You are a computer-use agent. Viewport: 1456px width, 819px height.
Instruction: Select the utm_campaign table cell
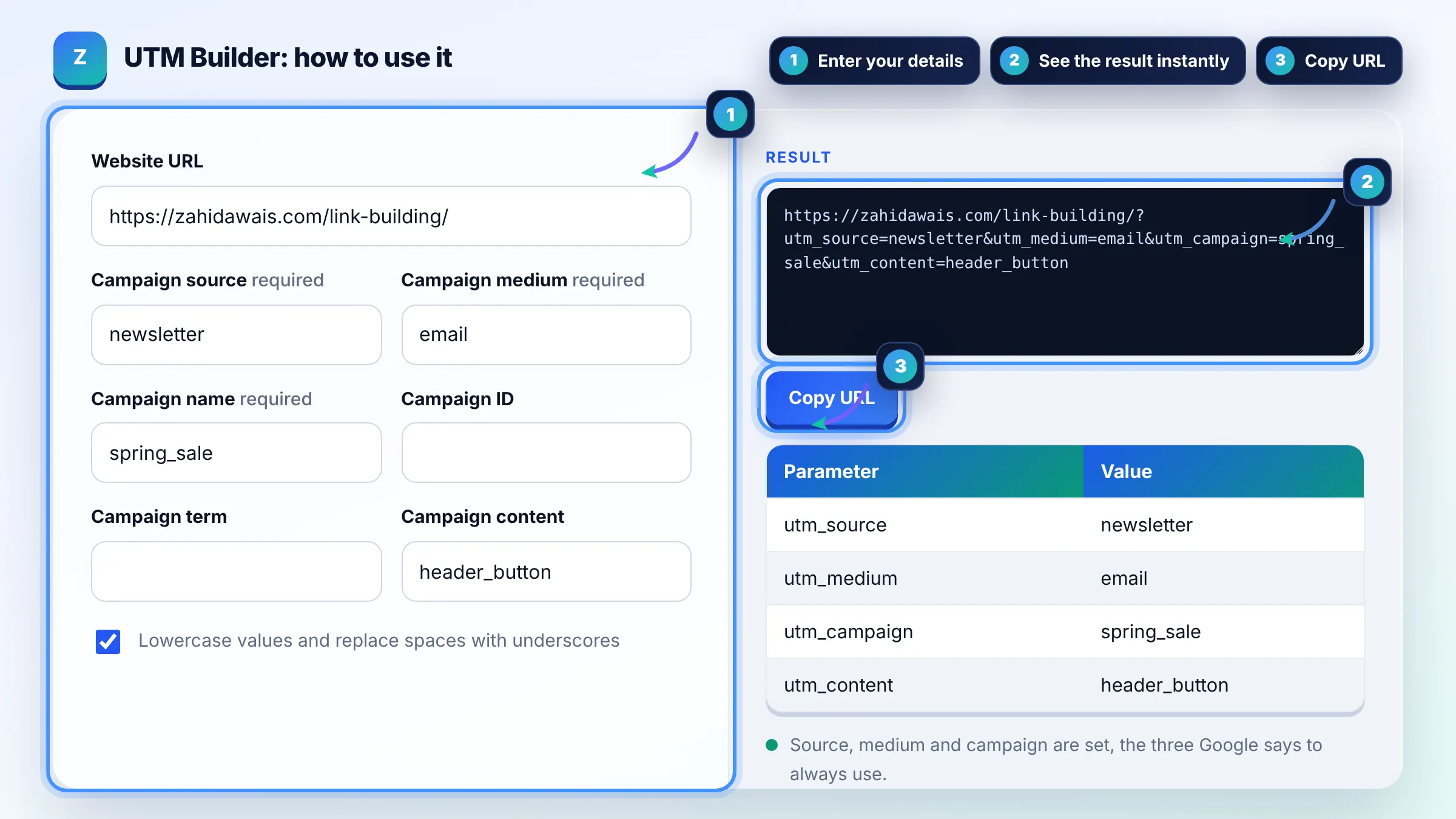[x=925, y=632]
